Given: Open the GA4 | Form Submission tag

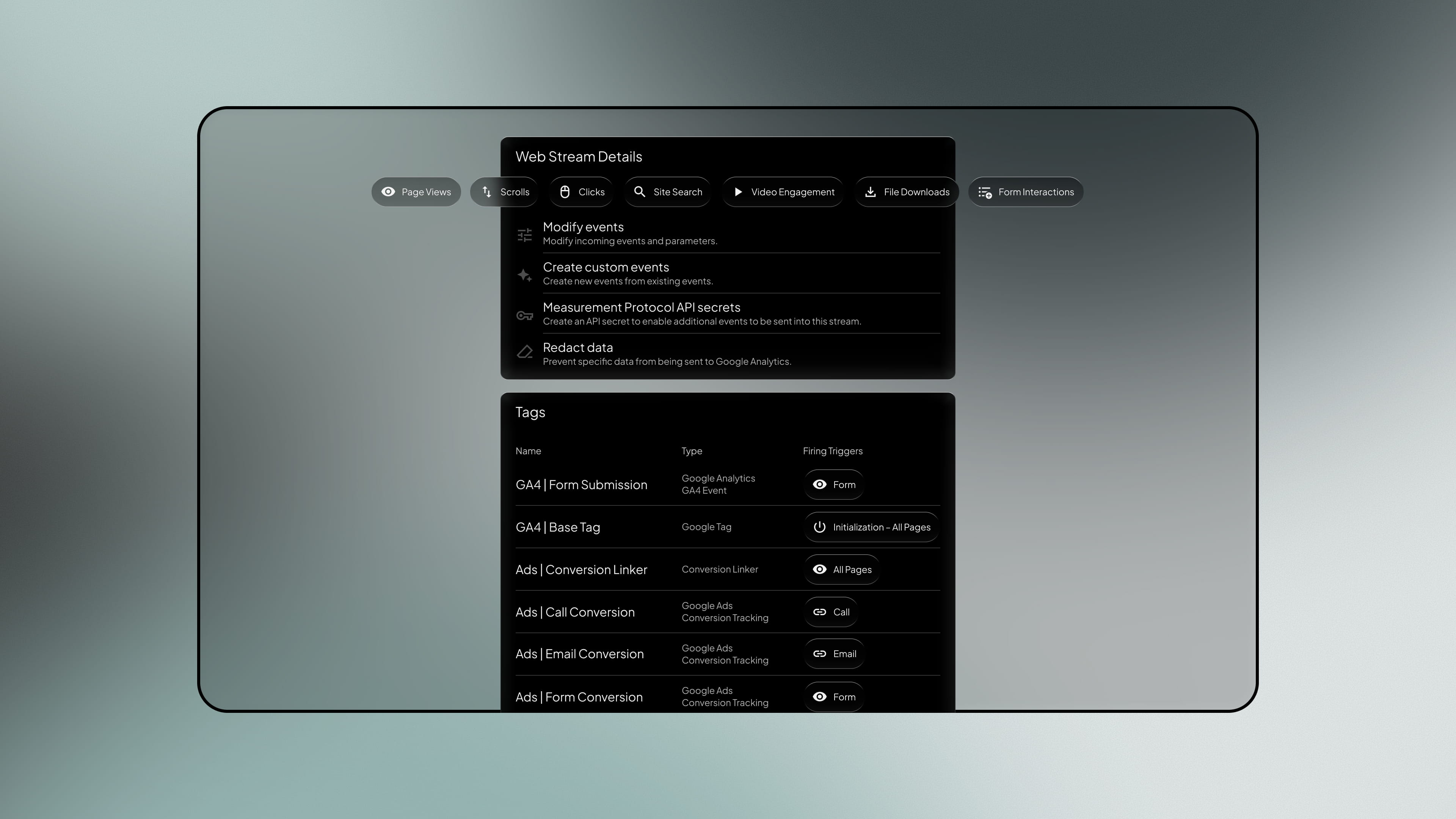Looking at the screenshot, I should tap(581, 485).
